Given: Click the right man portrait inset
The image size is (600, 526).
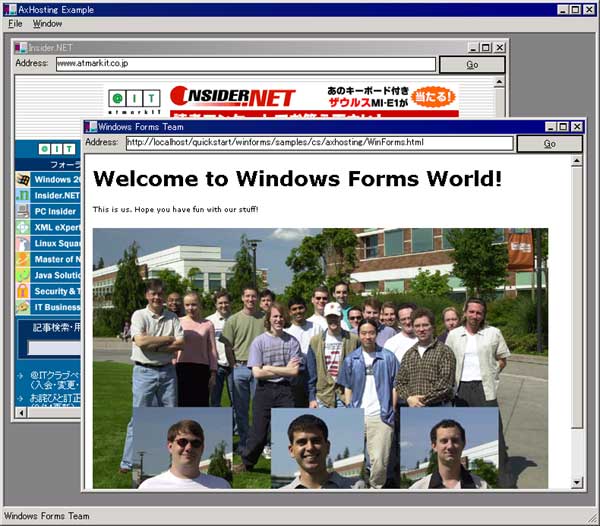Looking at the screenshot, I should 449,448.
